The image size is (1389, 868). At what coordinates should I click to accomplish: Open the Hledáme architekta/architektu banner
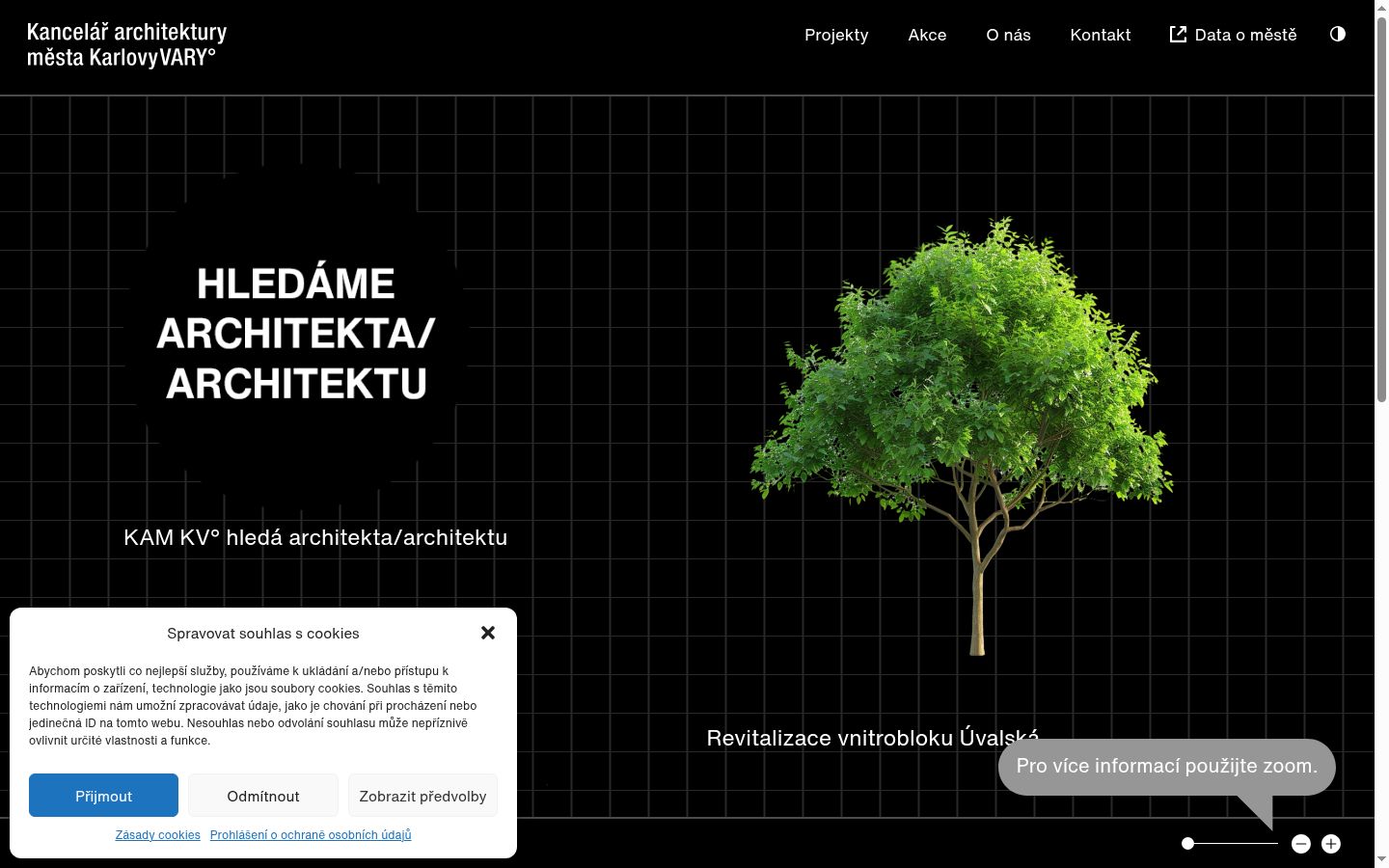(x=296, y=334)
